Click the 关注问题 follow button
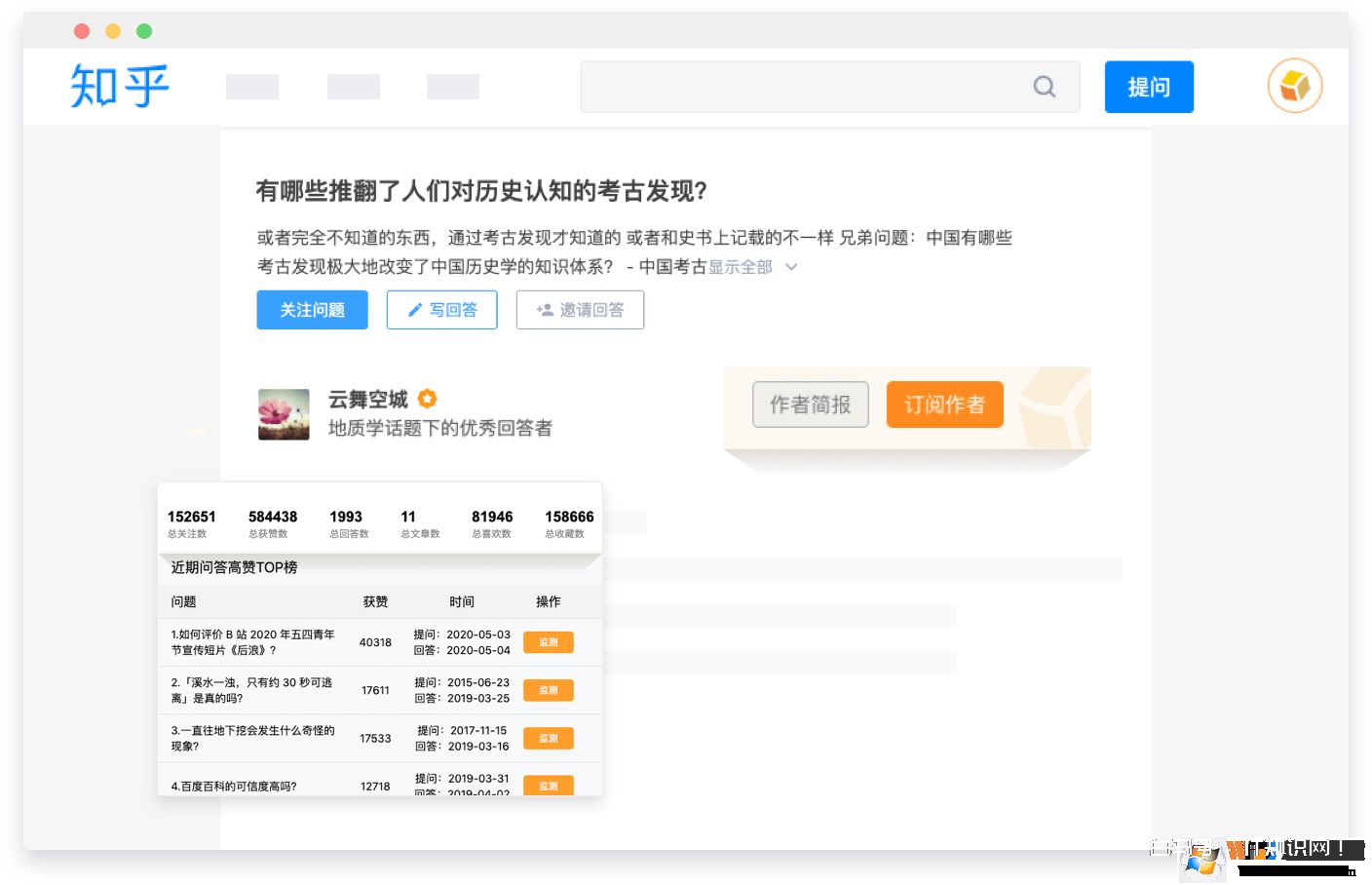Image resolution: width=1372 pixels, height=885 pixels. pos(312,310)
